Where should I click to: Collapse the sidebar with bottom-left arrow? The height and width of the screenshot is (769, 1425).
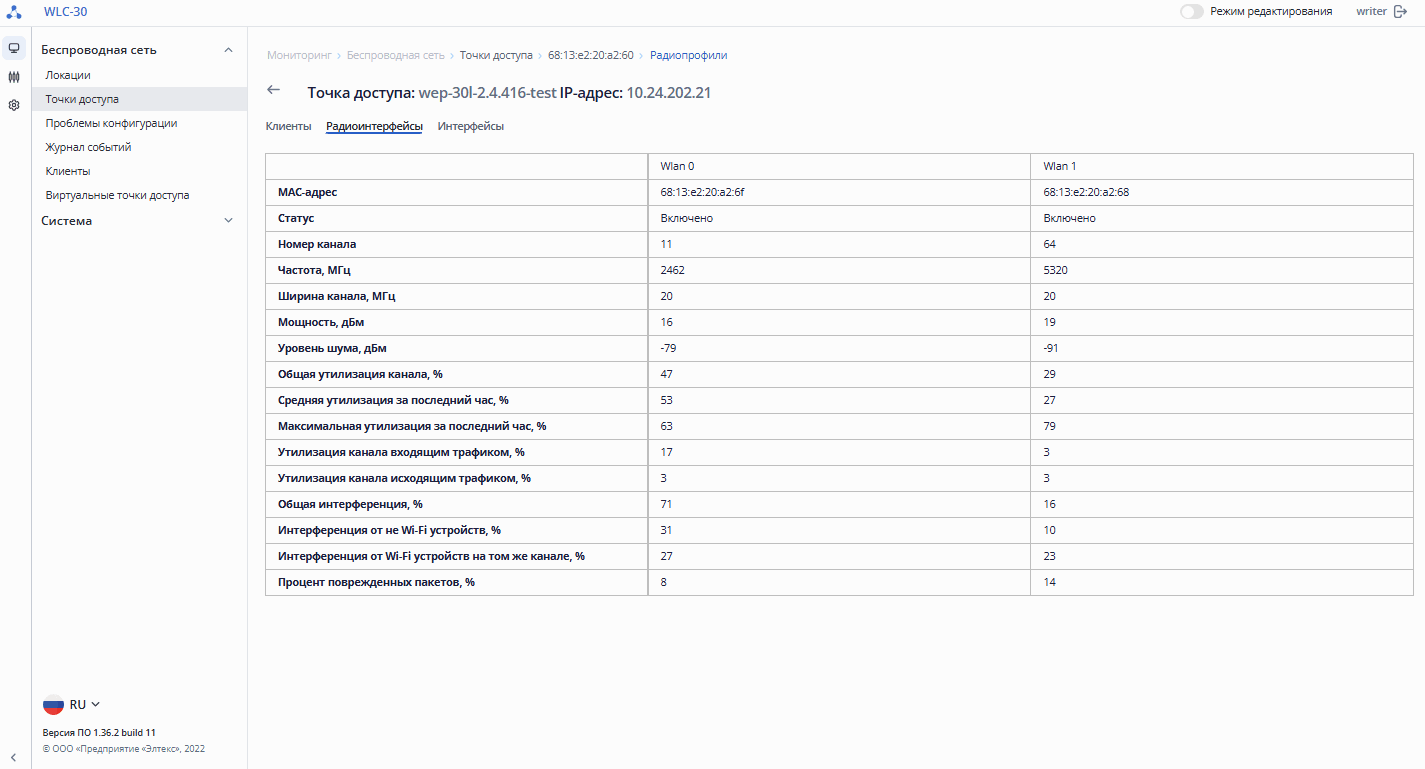14,757
